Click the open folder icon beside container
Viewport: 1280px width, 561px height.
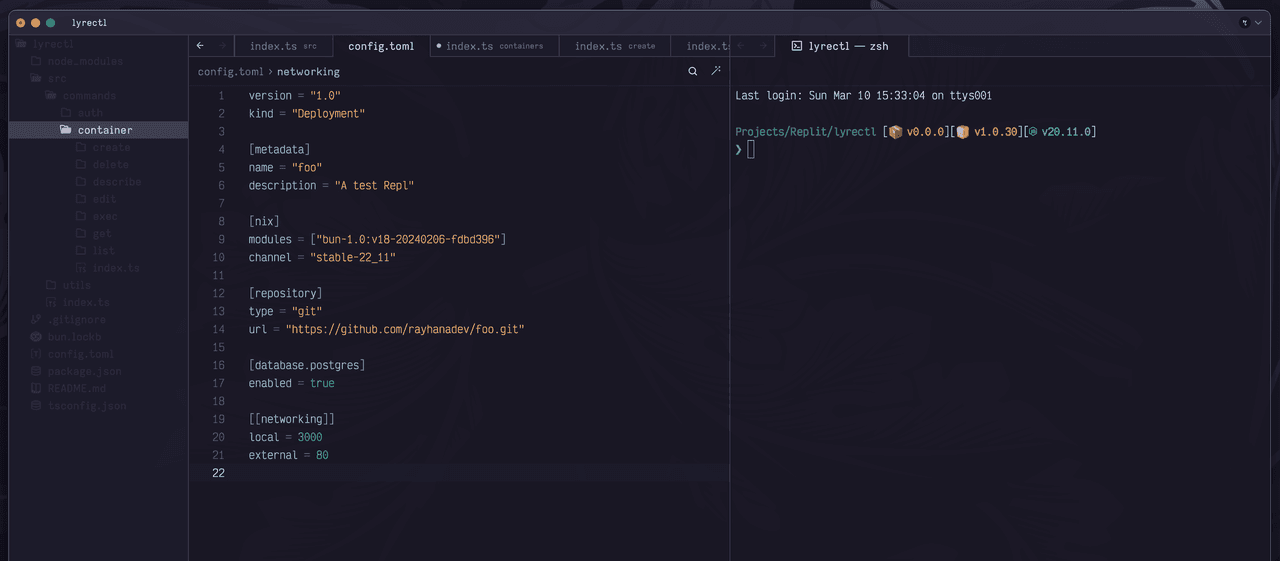(x=65, y=130)
